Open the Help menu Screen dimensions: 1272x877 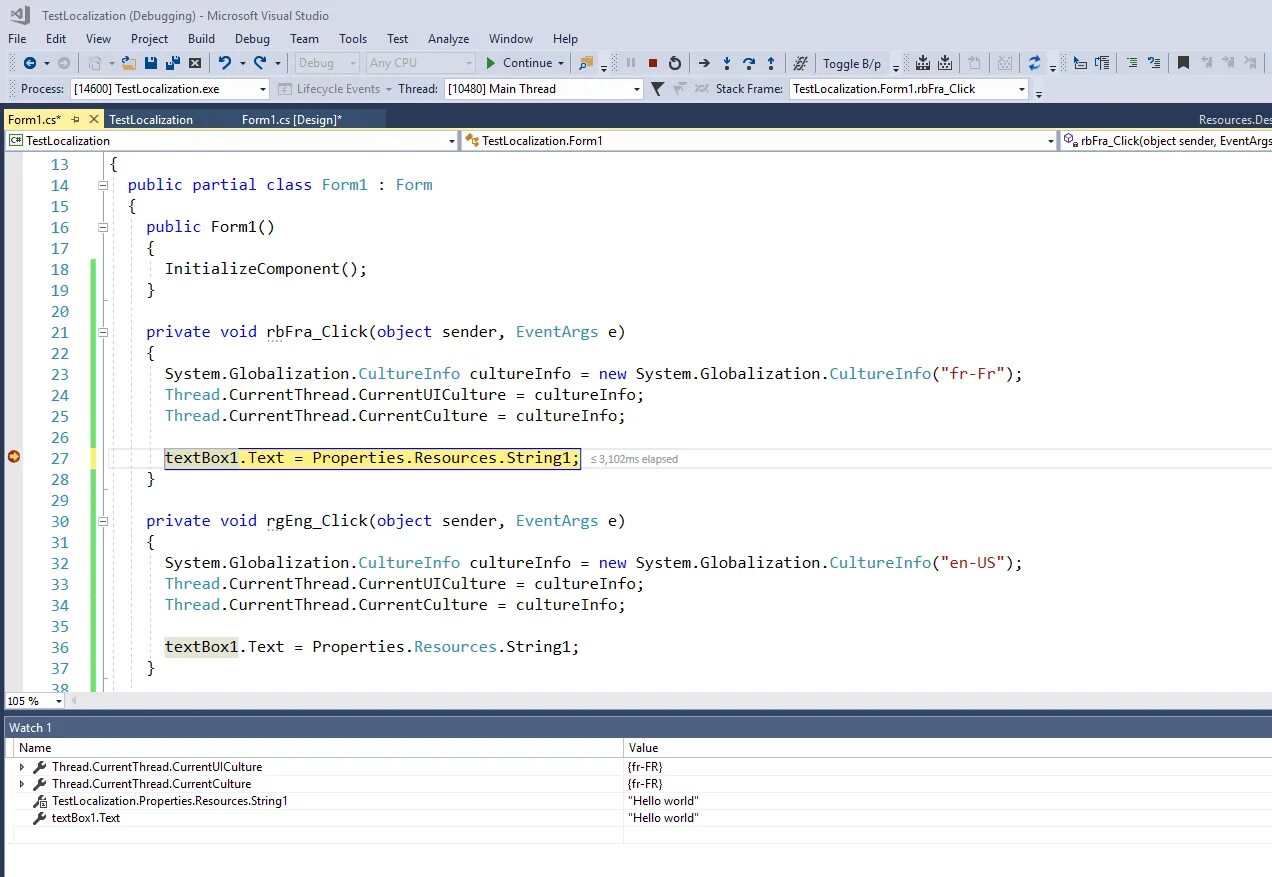pos(565,38)
